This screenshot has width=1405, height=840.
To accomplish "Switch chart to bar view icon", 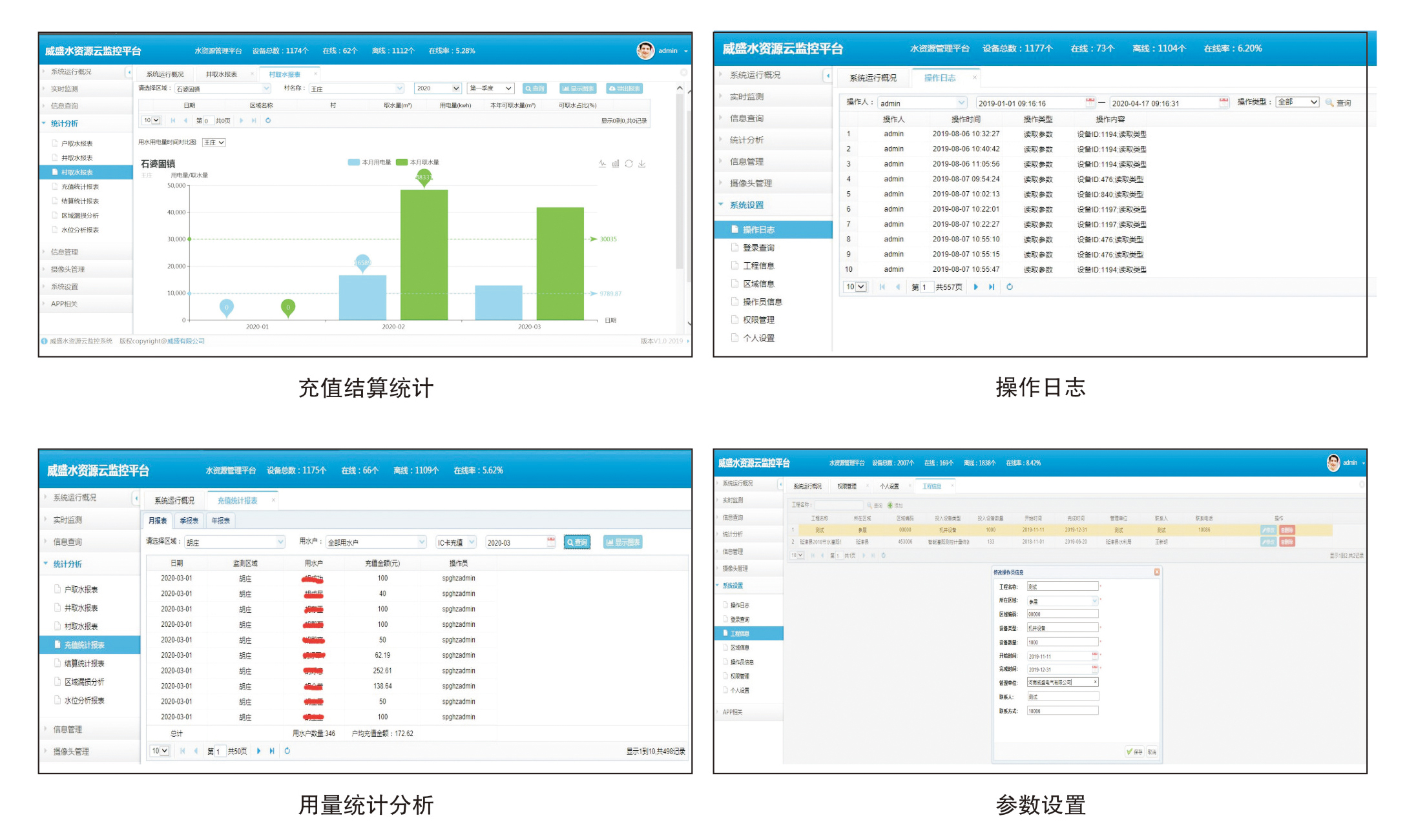I will click(x=616, y=164).
